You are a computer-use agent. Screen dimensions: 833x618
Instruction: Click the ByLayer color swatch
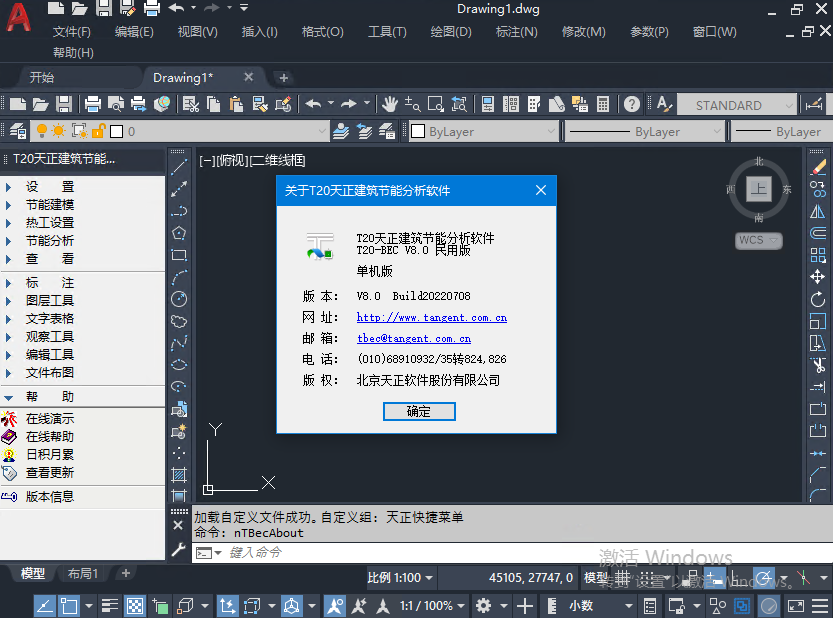[x=418, y=131]
